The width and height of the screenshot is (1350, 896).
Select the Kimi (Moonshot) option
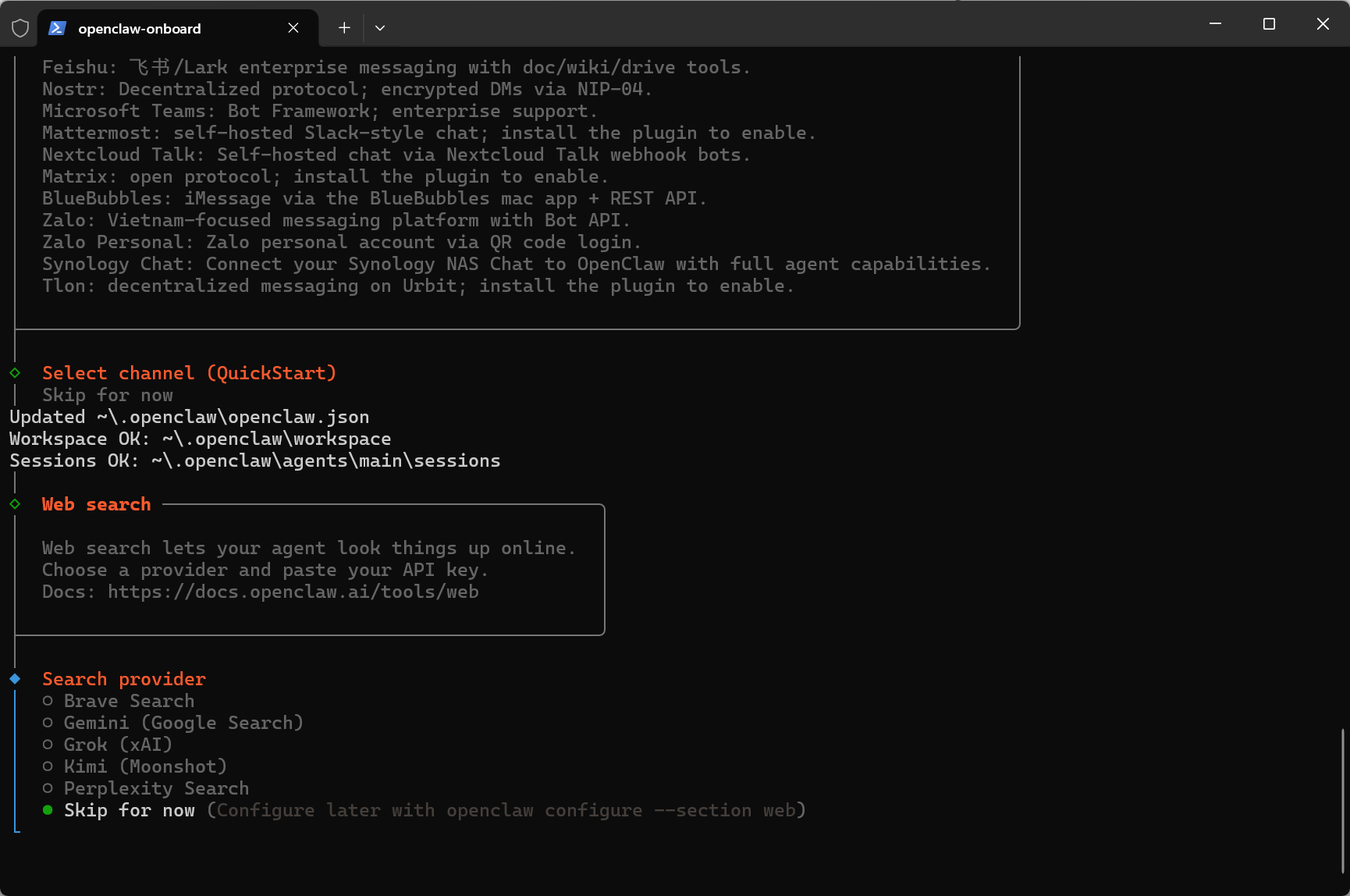pyautogui.click(x=134, y=766)
